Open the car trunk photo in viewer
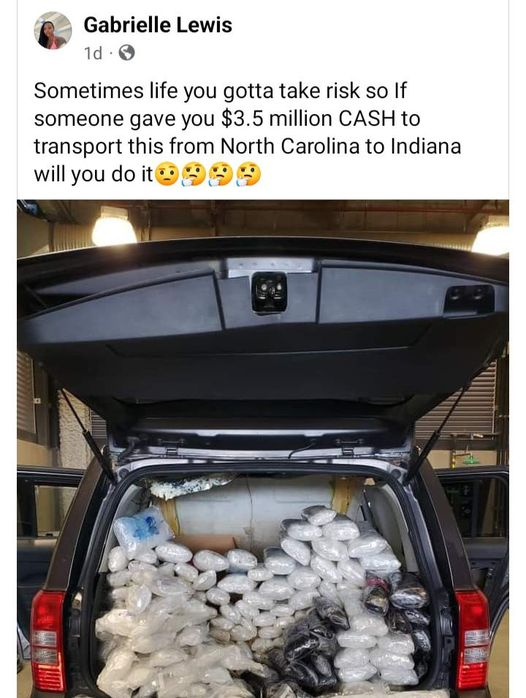 pos(263,449)
